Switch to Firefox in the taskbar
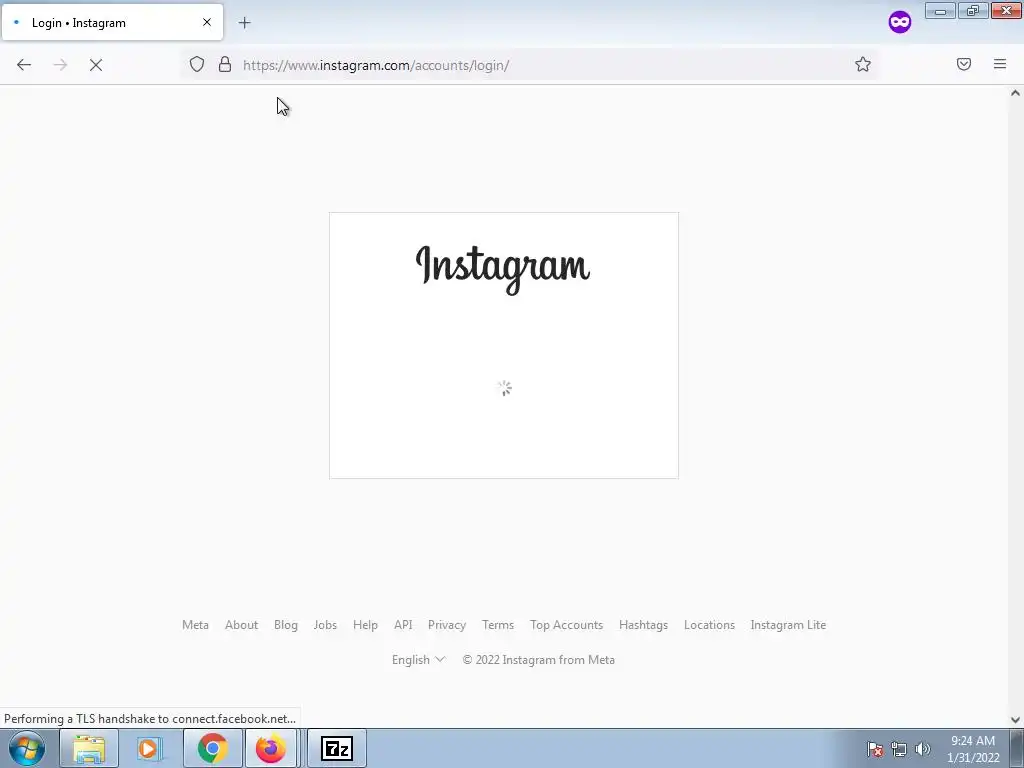This screenshot has height=768, width=1024. tap(270, 748)
